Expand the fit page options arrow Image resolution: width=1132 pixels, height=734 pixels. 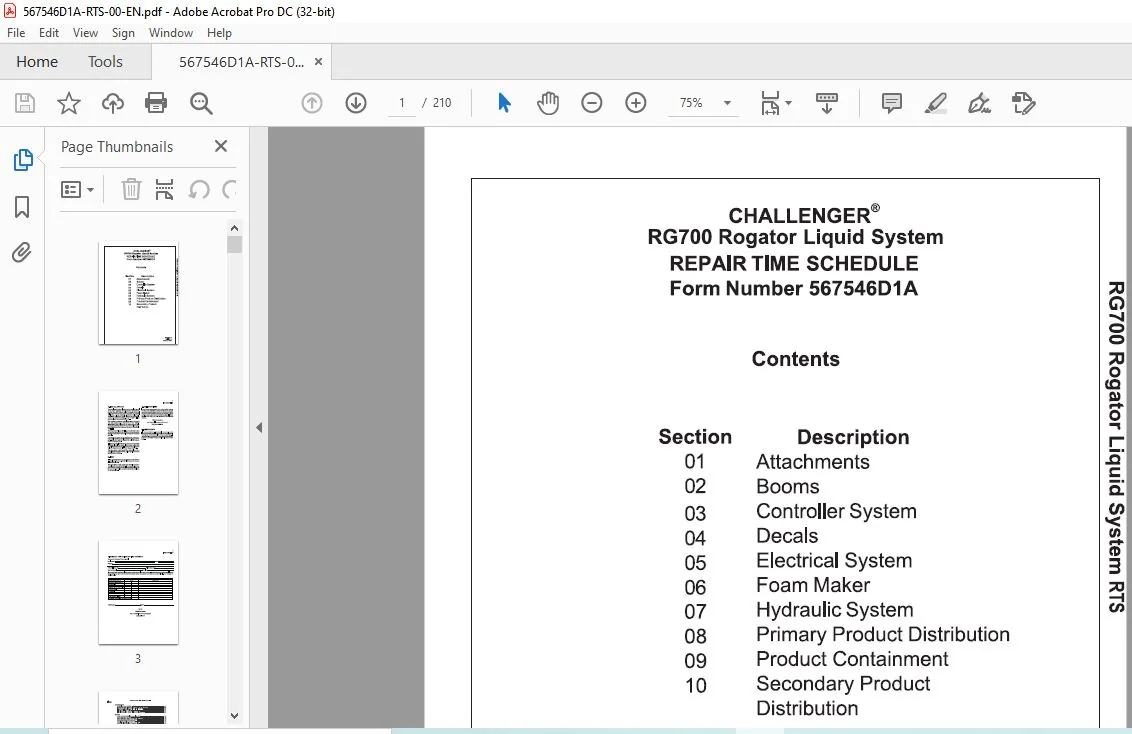pyautogui.click(x=788, y=103)
